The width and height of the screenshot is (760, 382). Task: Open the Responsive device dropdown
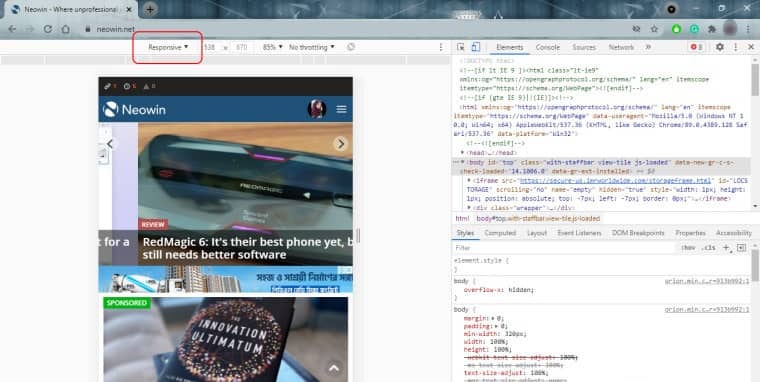168,47
